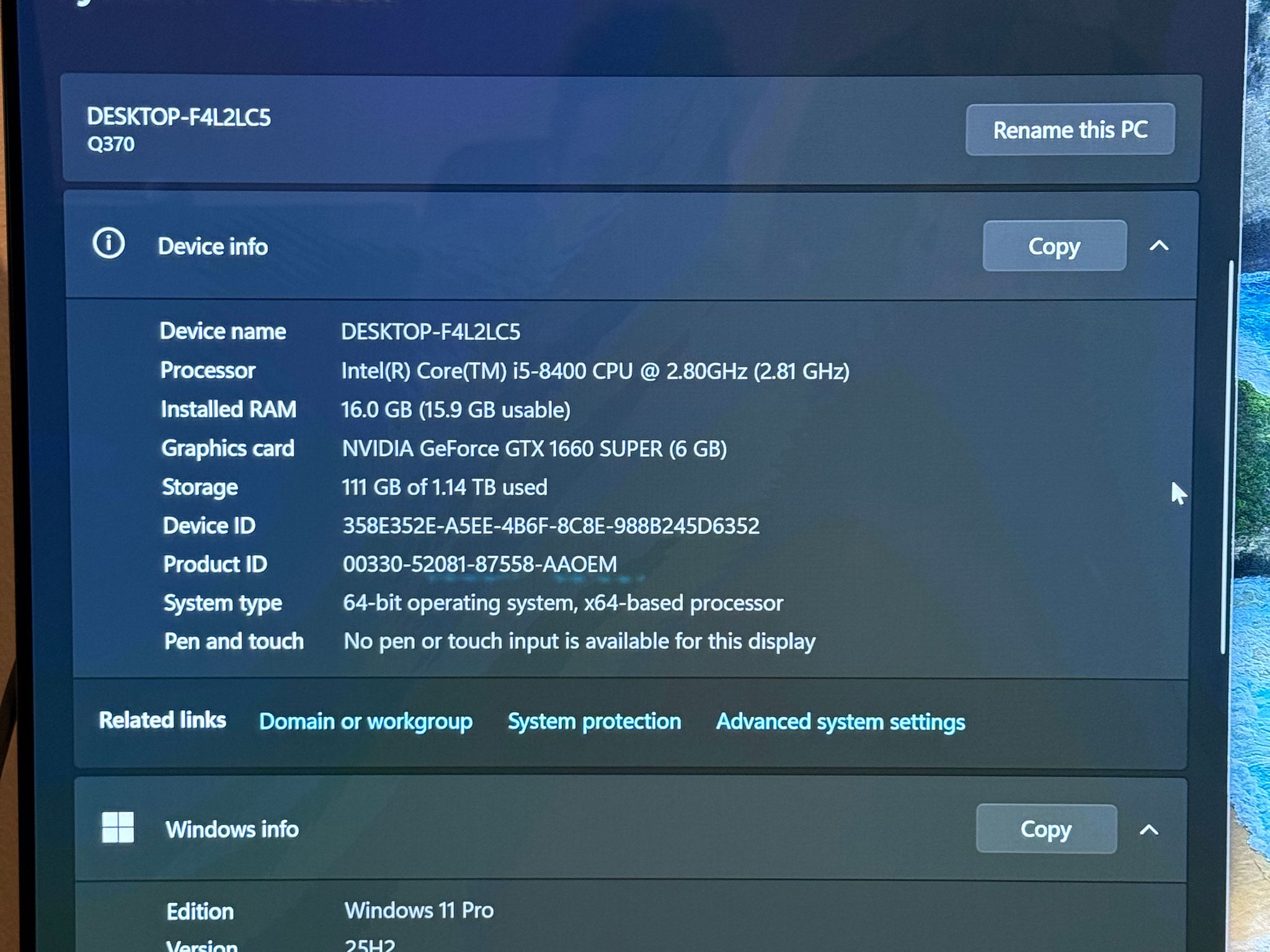The width and height of the screenshot is (1270, 952).
Task: Select the Installed RAM value 16.0 GB
Action: tap(456, 410)
